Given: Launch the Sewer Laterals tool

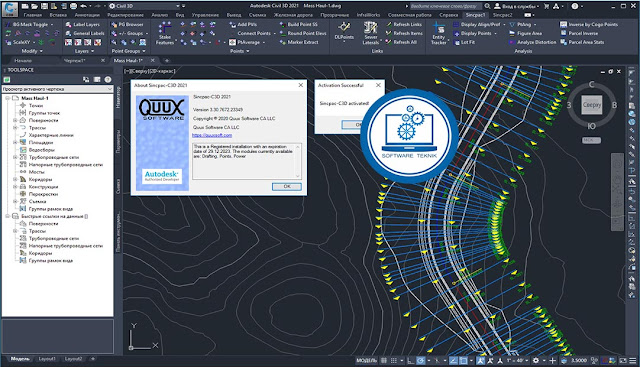Looking at the screenshot, I should 371,33.
